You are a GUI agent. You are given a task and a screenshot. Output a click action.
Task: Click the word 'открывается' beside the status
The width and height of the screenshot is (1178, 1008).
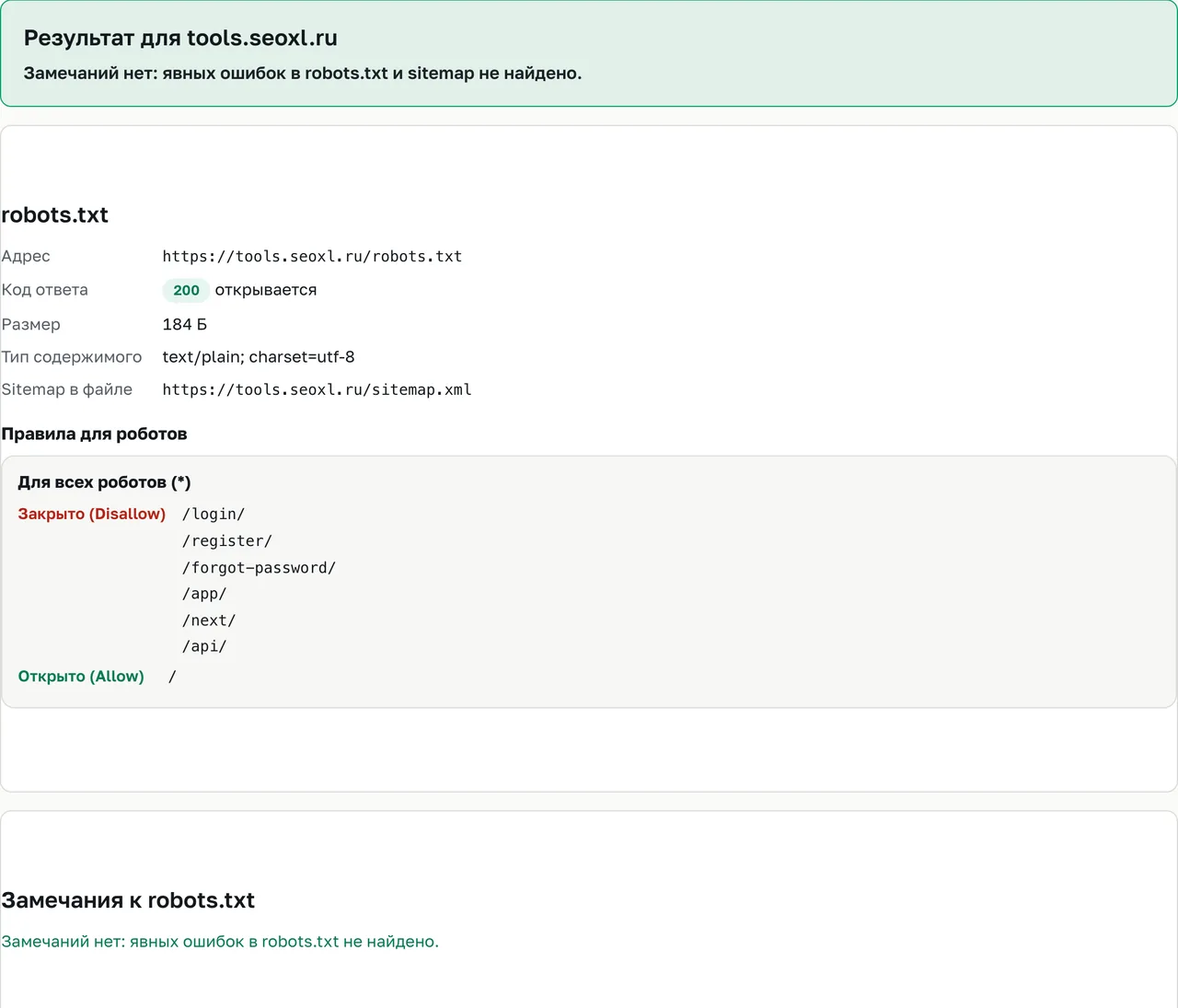(x=266, y=290)
